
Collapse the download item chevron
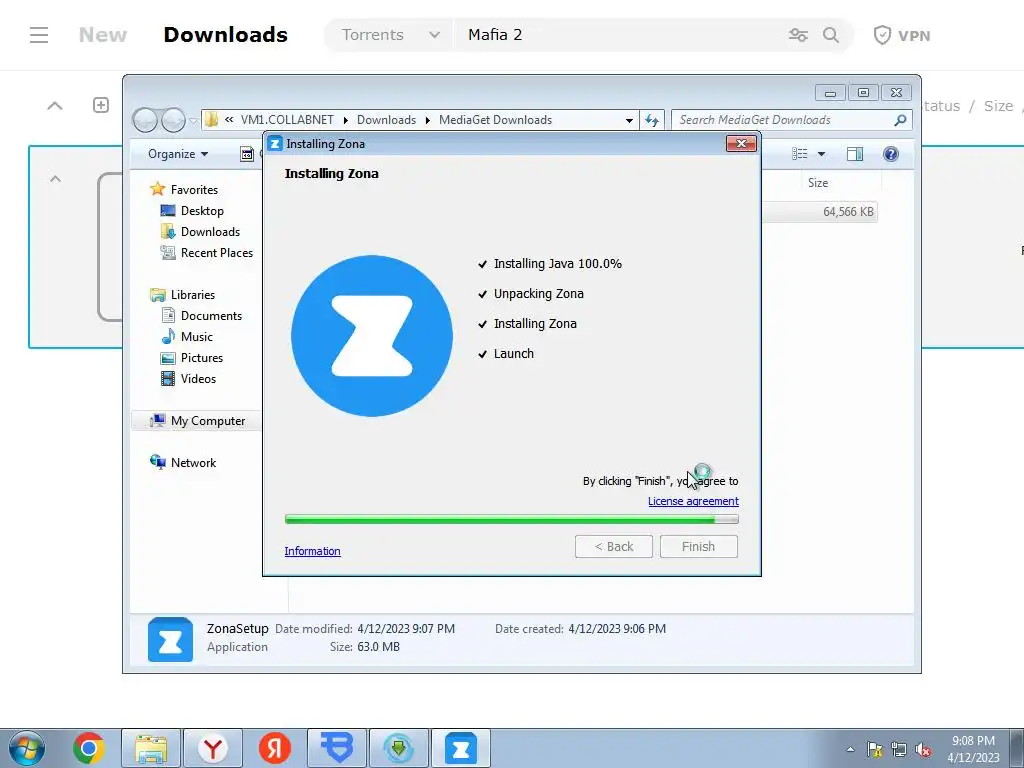56,179
